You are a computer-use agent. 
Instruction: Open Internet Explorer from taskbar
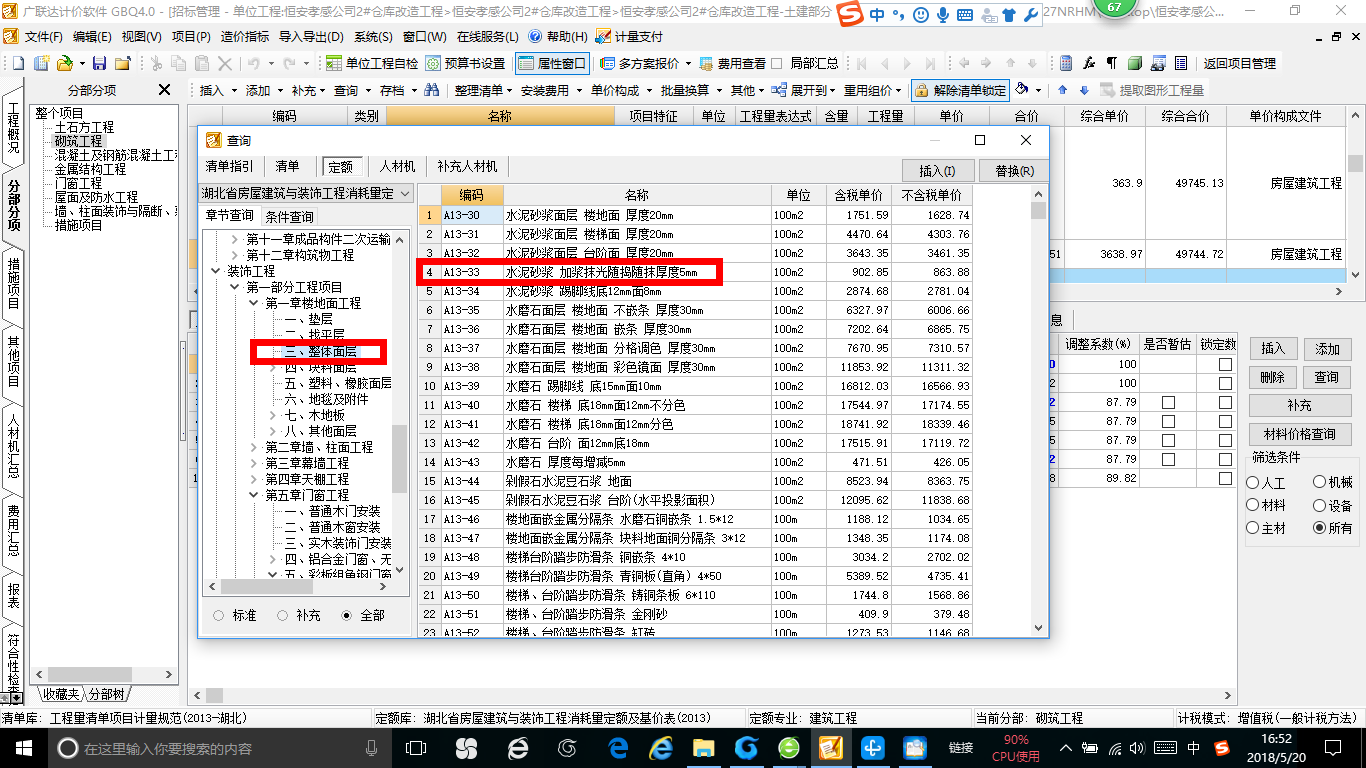(661, 747)
